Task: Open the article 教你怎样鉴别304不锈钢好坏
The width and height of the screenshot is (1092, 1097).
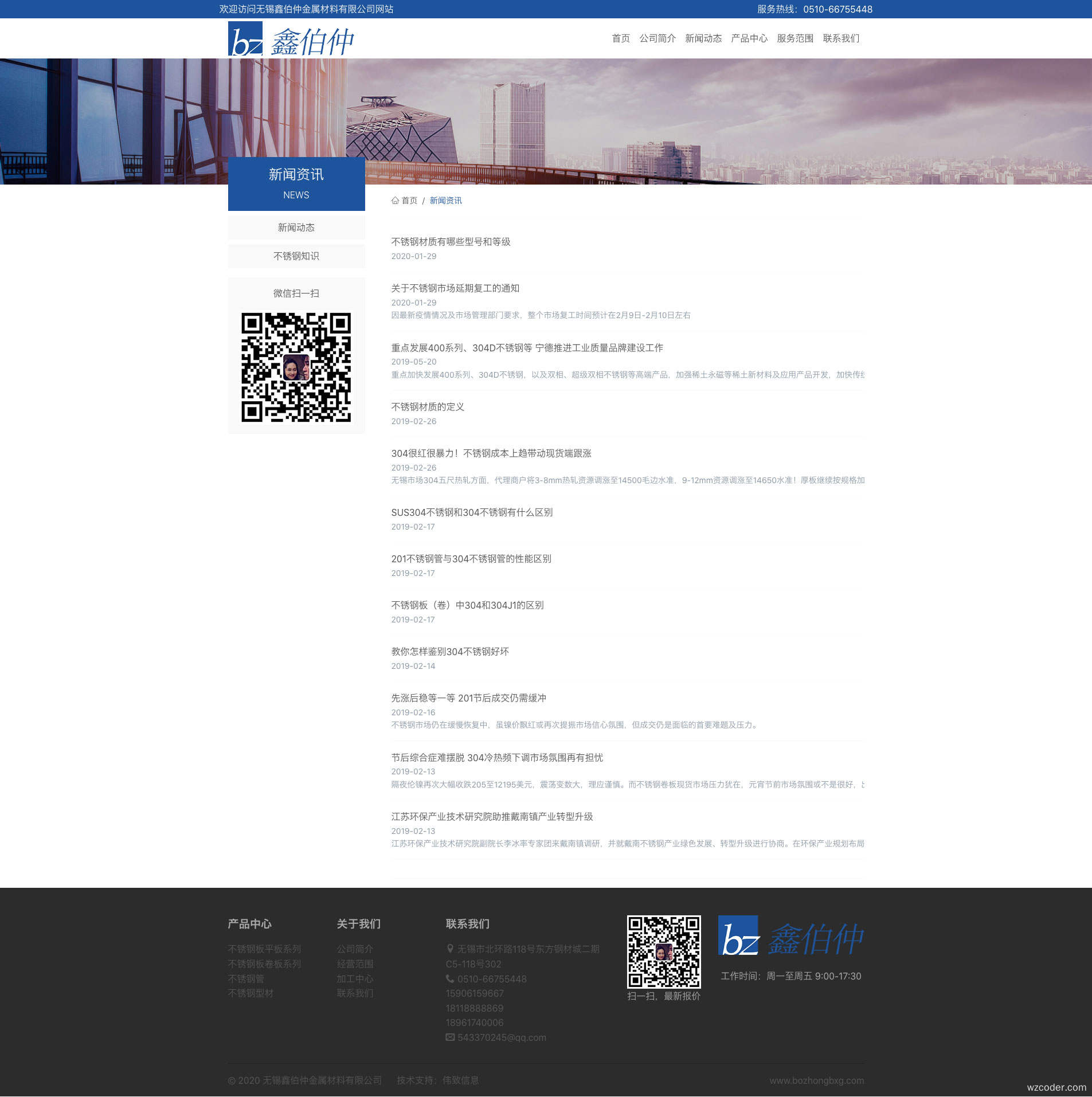Action: [450, 652]
